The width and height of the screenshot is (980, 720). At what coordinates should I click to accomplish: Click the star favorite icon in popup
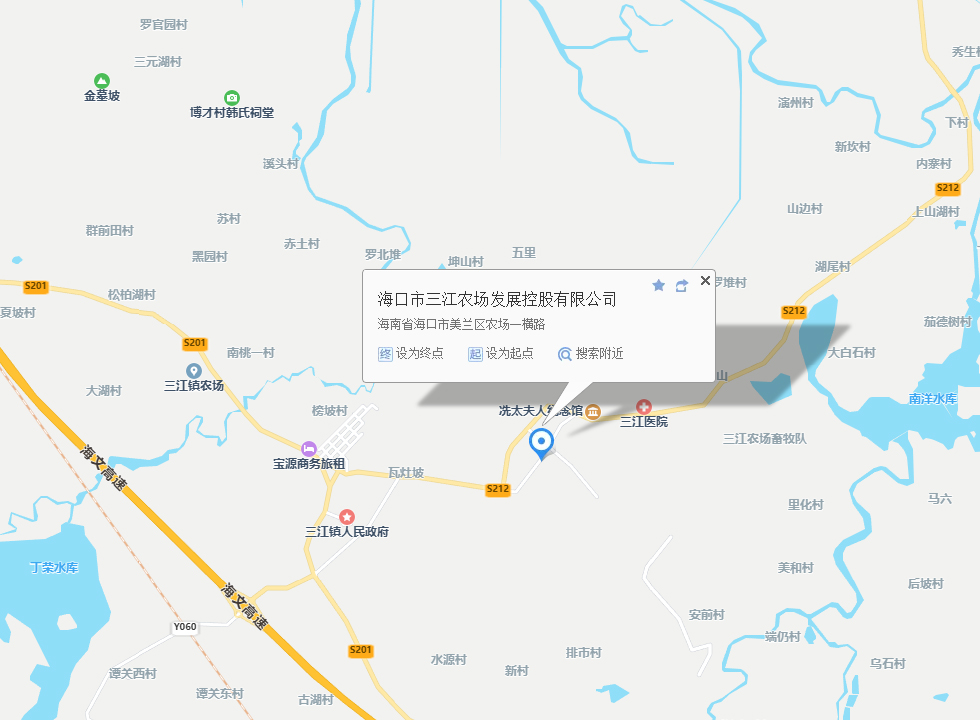[x=658, y=286]
